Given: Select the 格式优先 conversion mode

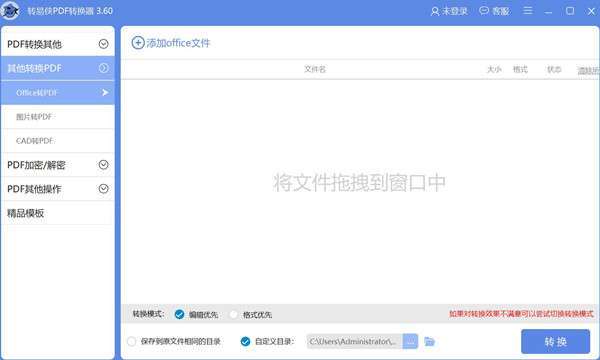Looking at the screenshot, I should (x=233, y=314).
